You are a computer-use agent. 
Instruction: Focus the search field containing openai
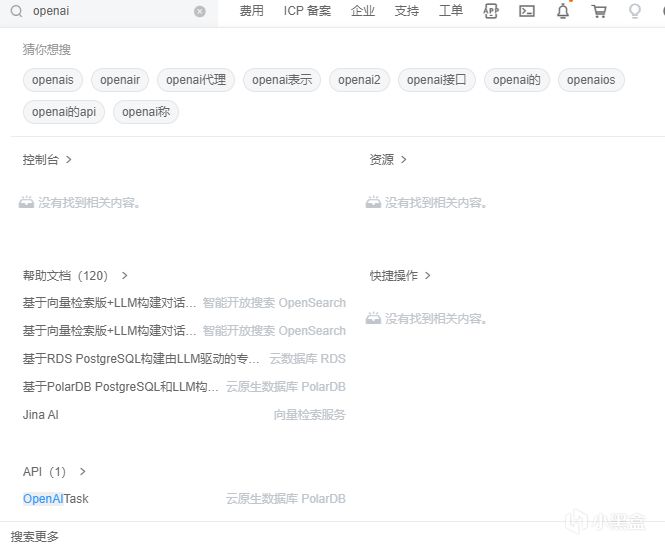pos(111,11)
